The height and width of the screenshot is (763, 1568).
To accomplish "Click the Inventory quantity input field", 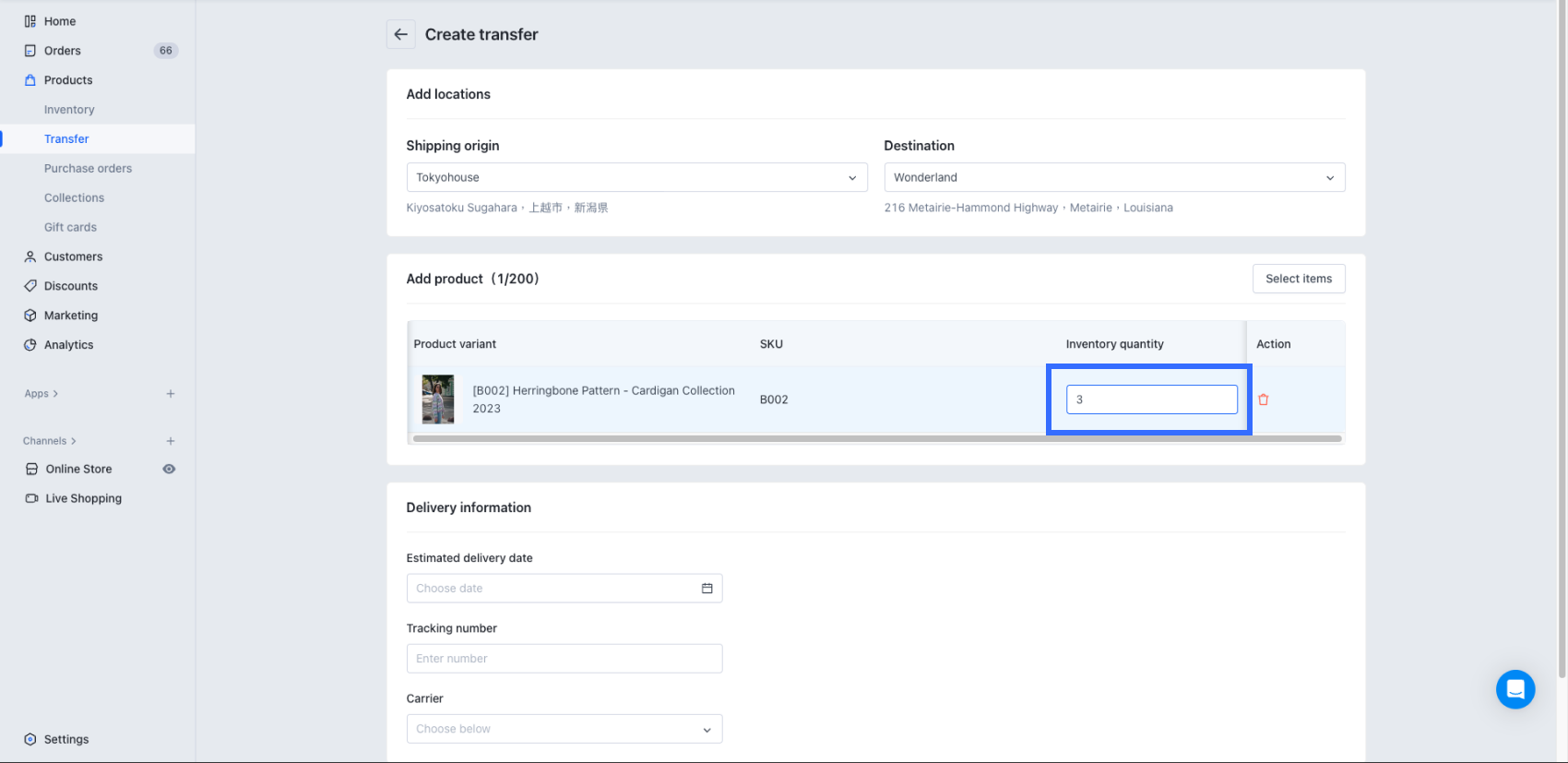I will click(x=1151, y=399).
